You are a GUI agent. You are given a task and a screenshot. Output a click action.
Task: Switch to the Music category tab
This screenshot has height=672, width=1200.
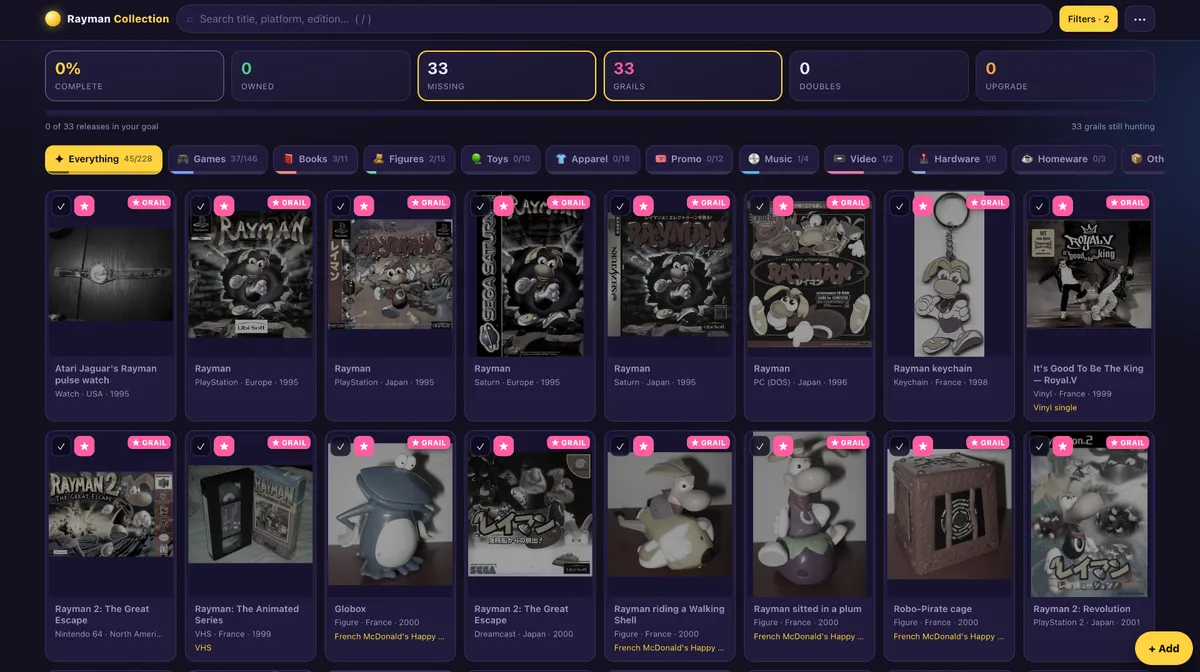[x=779, y=159]
